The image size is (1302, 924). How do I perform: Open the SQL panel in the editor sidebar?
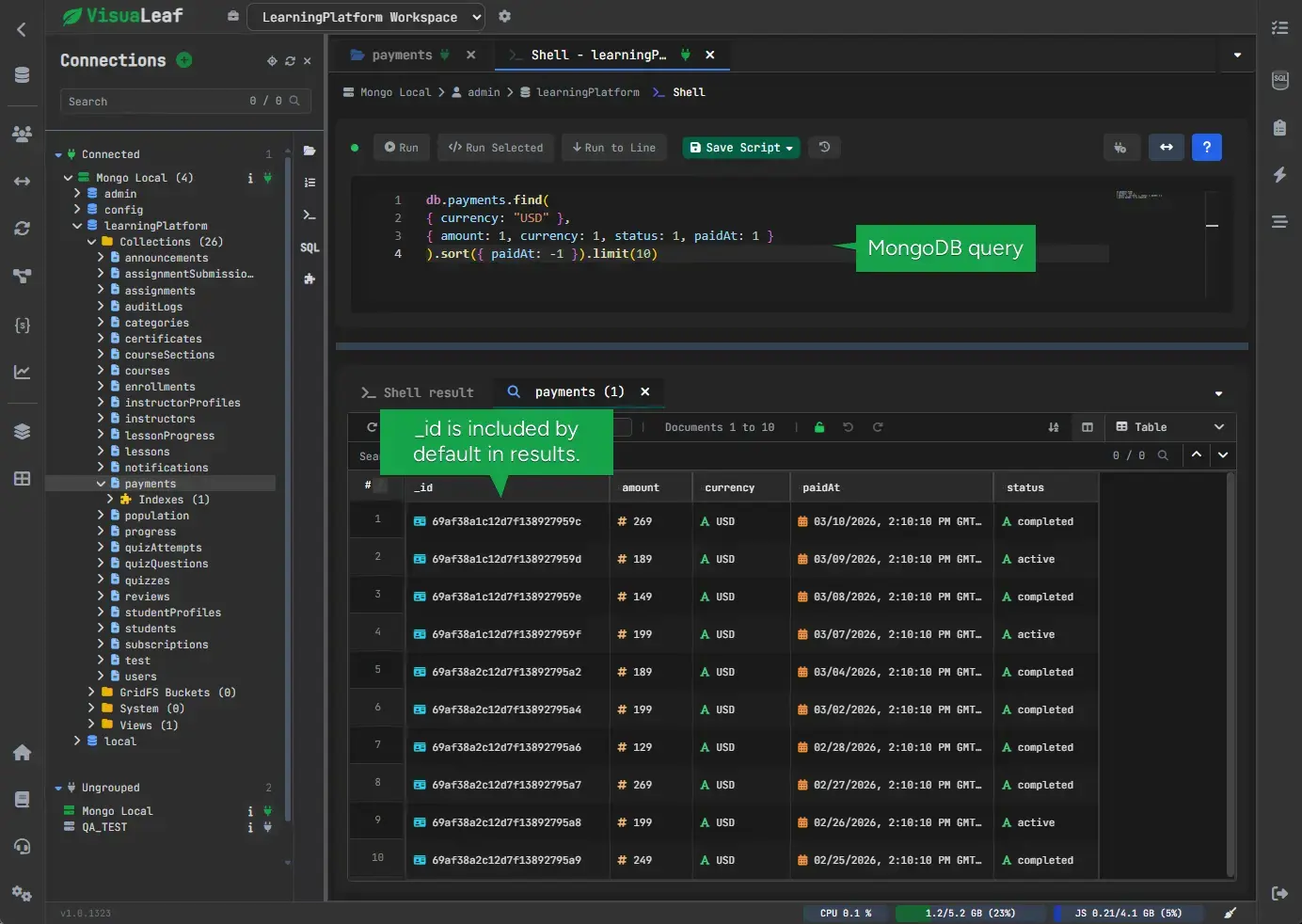[x=310, y=247]
